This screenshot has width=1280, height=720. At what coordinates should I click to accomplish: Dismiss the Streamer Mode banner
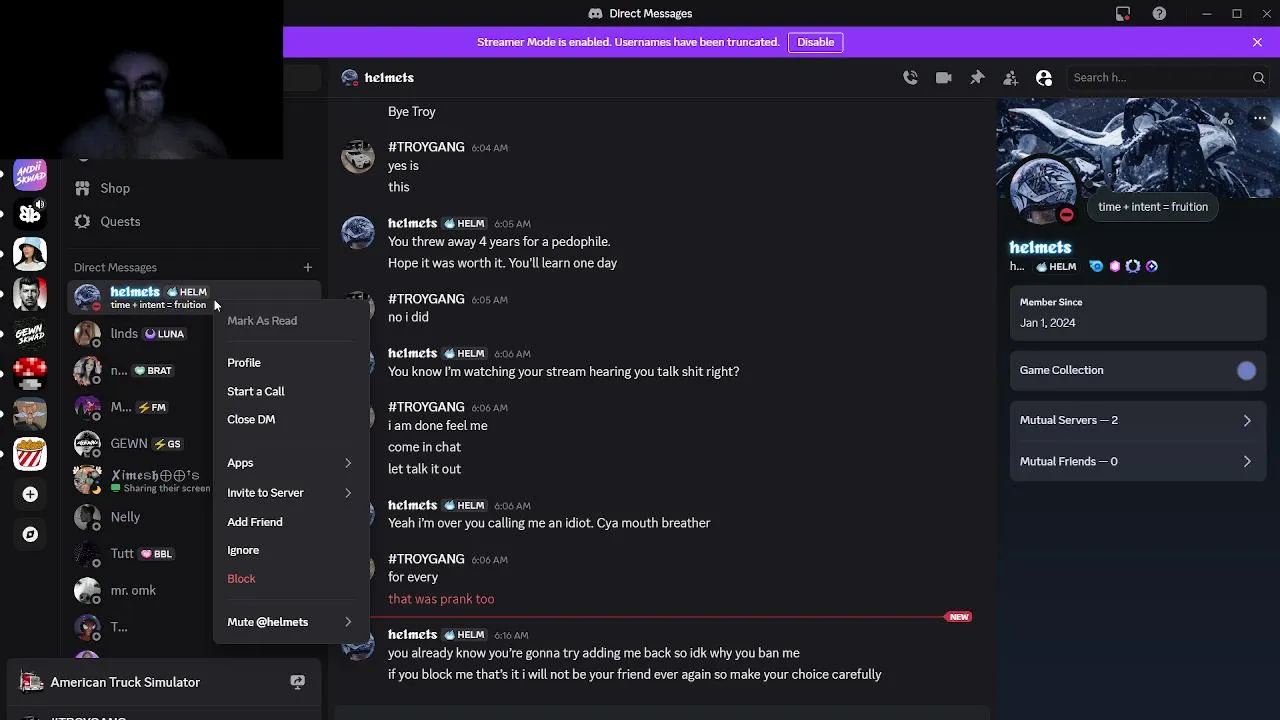click(x=1257, y=42)
